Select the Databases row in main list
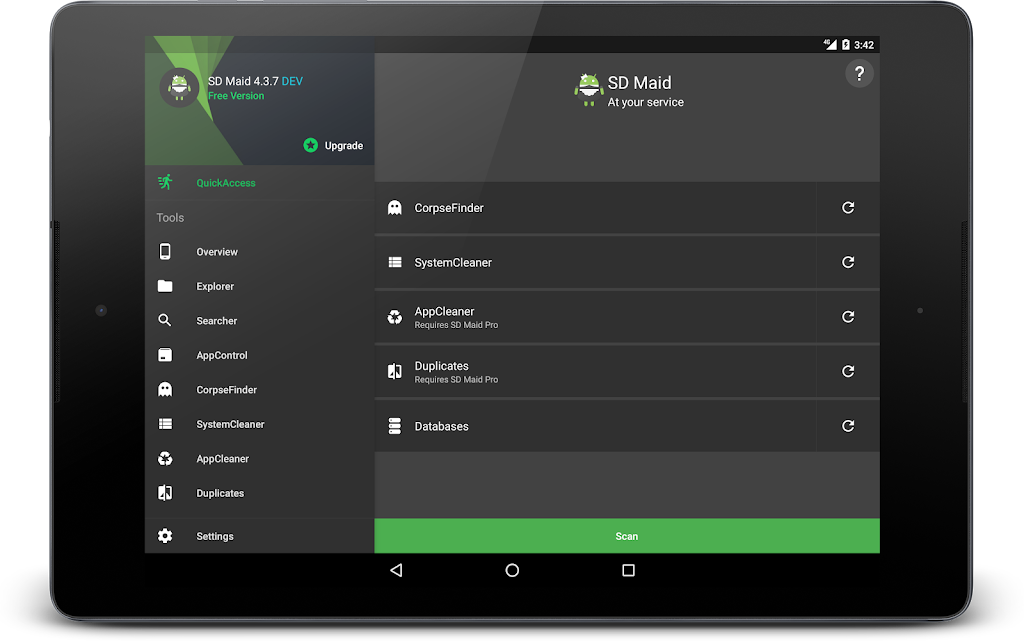1024x641 pixels. tap(595, 426)
